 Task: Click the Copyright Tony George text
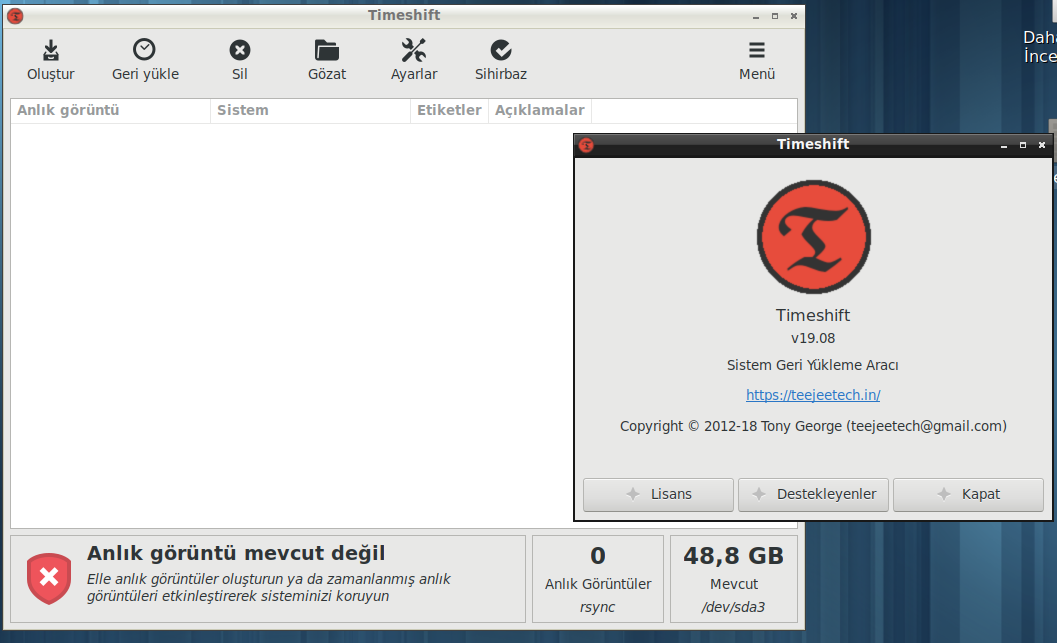point(813,426)
